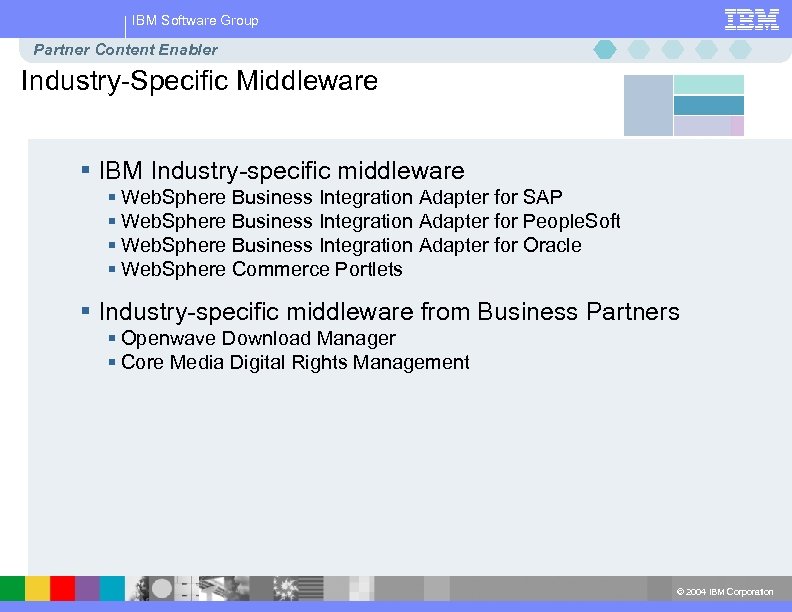
Task: Click 'Industry-specific middleware from Business Partners' heading
Action: (x=389, y=312)
